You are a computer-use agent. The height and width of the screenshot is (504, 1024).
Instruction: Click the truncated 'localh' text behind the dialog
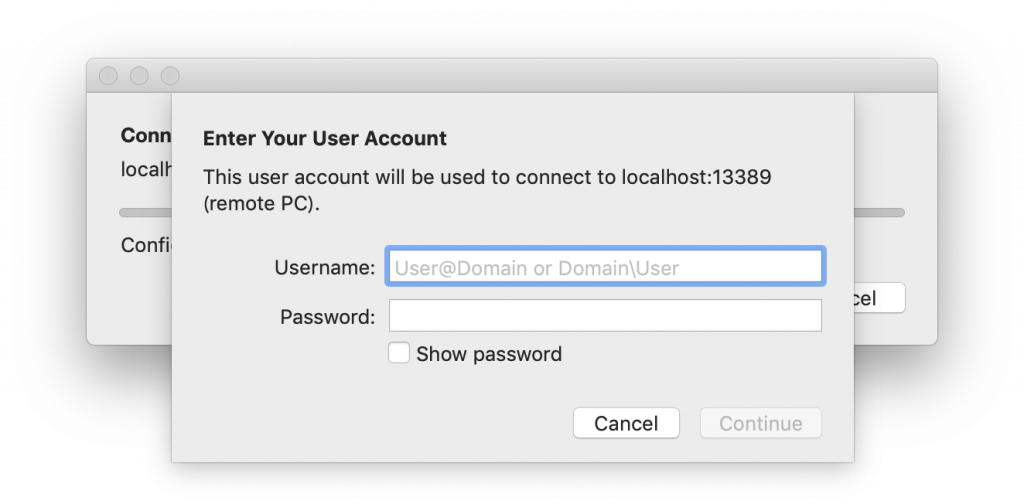coord(145,169)
